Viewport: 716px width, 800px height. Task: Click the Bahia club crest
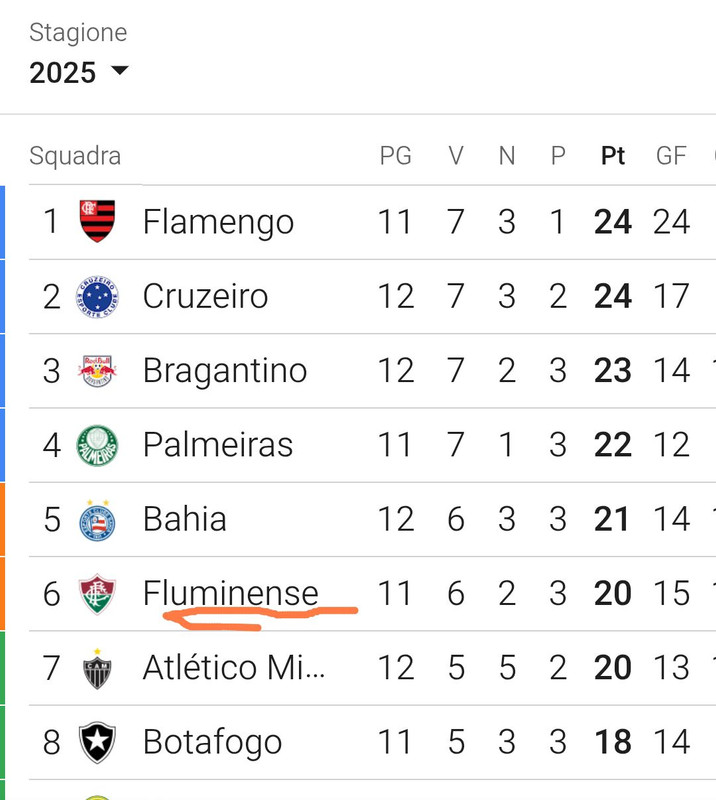97,519
